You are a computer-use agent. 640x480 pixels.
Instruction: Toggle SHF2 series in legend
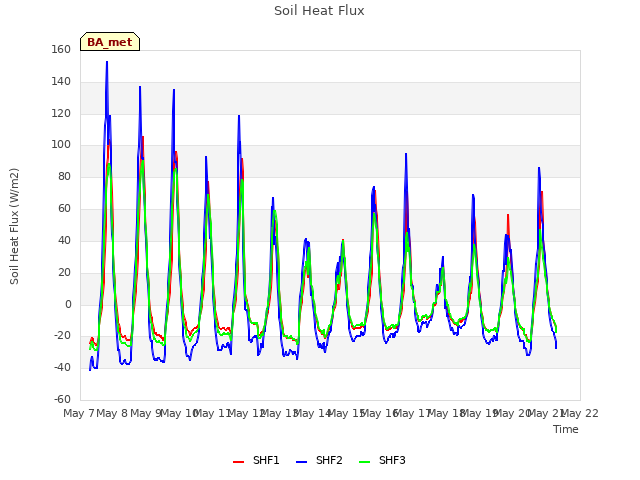pyautogui.click(x=319, y=460)
